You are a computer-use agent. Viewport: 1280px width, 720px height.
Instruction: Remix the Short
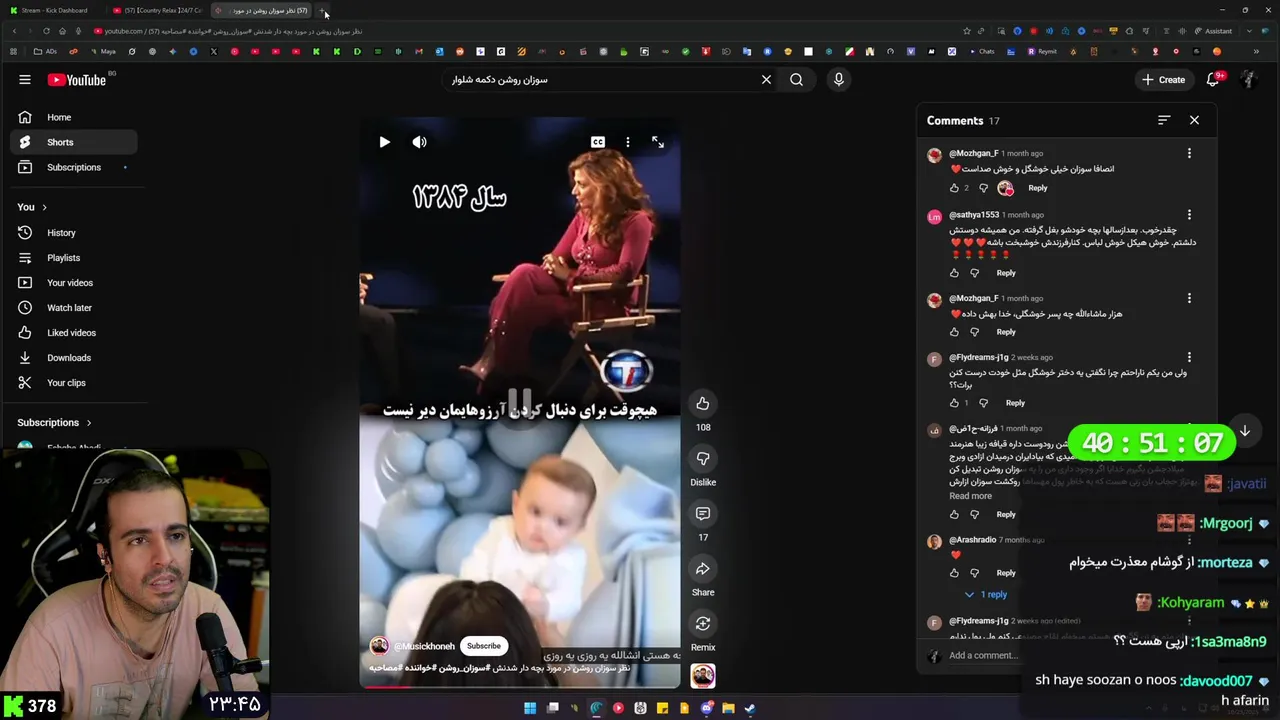pos(703,623)
